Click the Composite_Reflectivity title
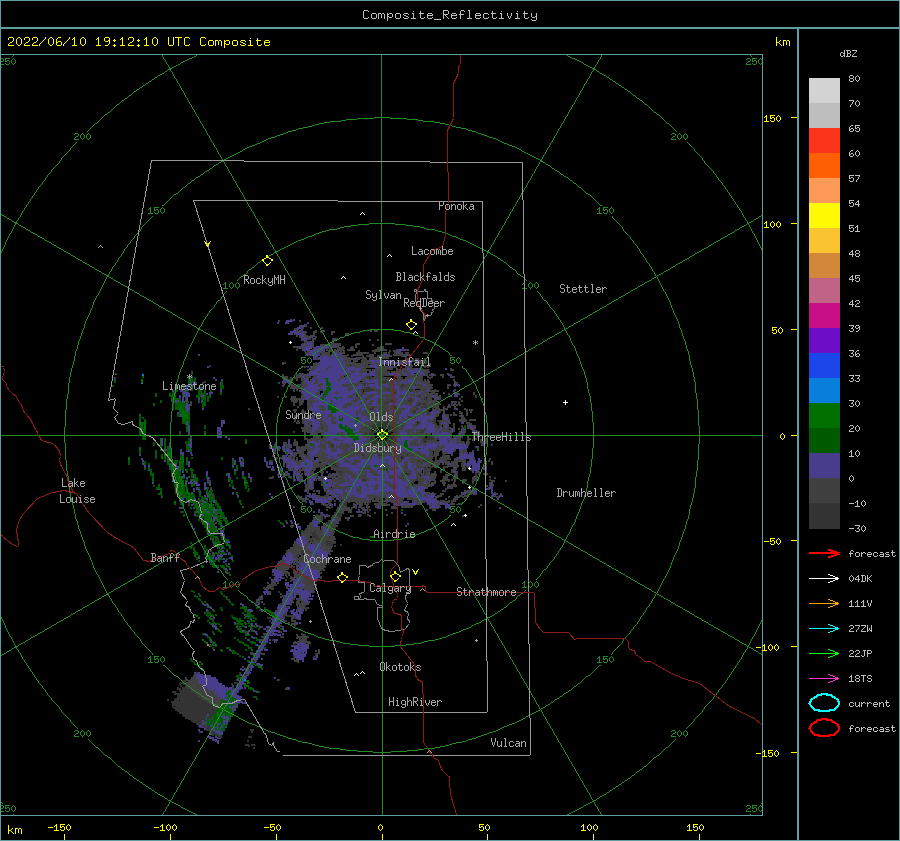This screenshot has height=841, width=900. [450, 15]
